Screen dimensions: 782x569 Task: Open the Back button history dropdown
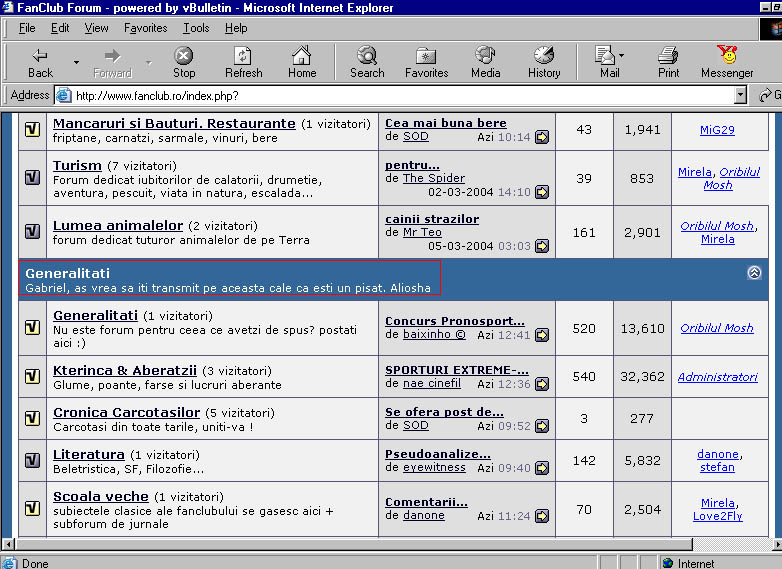tap(76, 62)
